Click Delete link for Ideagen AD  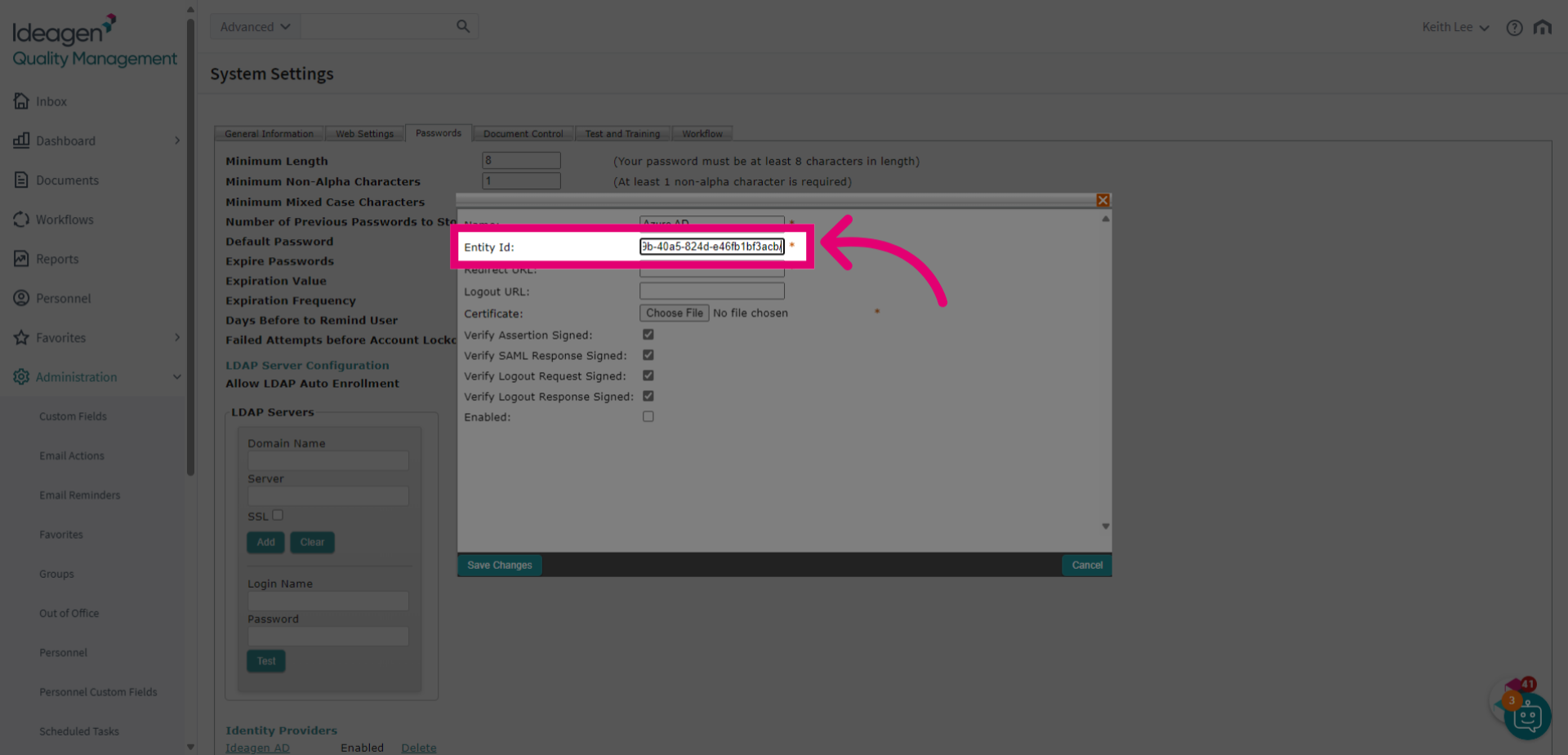coord(419,748)
